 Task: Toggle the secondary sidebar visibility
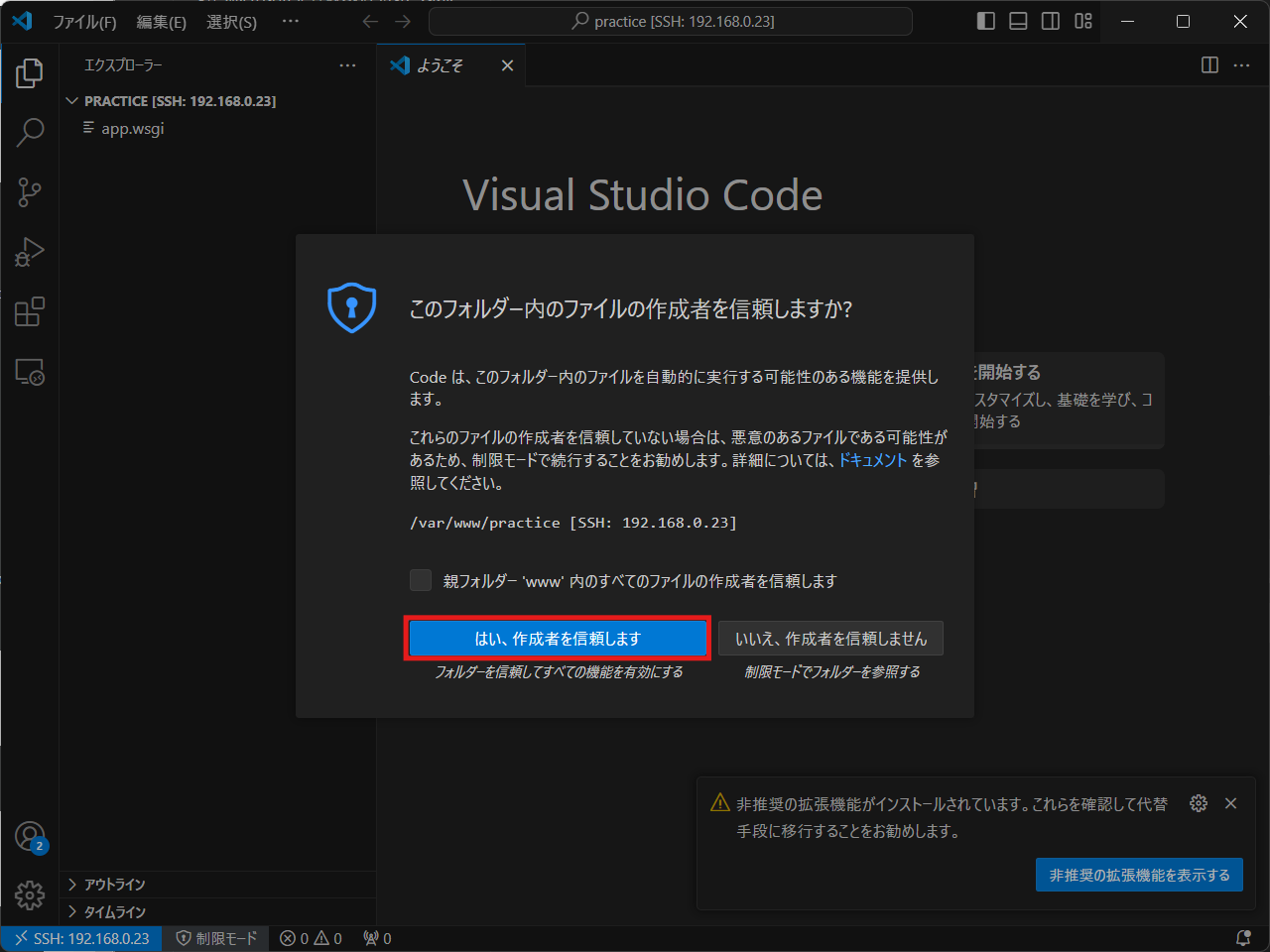pos(1051,21)
